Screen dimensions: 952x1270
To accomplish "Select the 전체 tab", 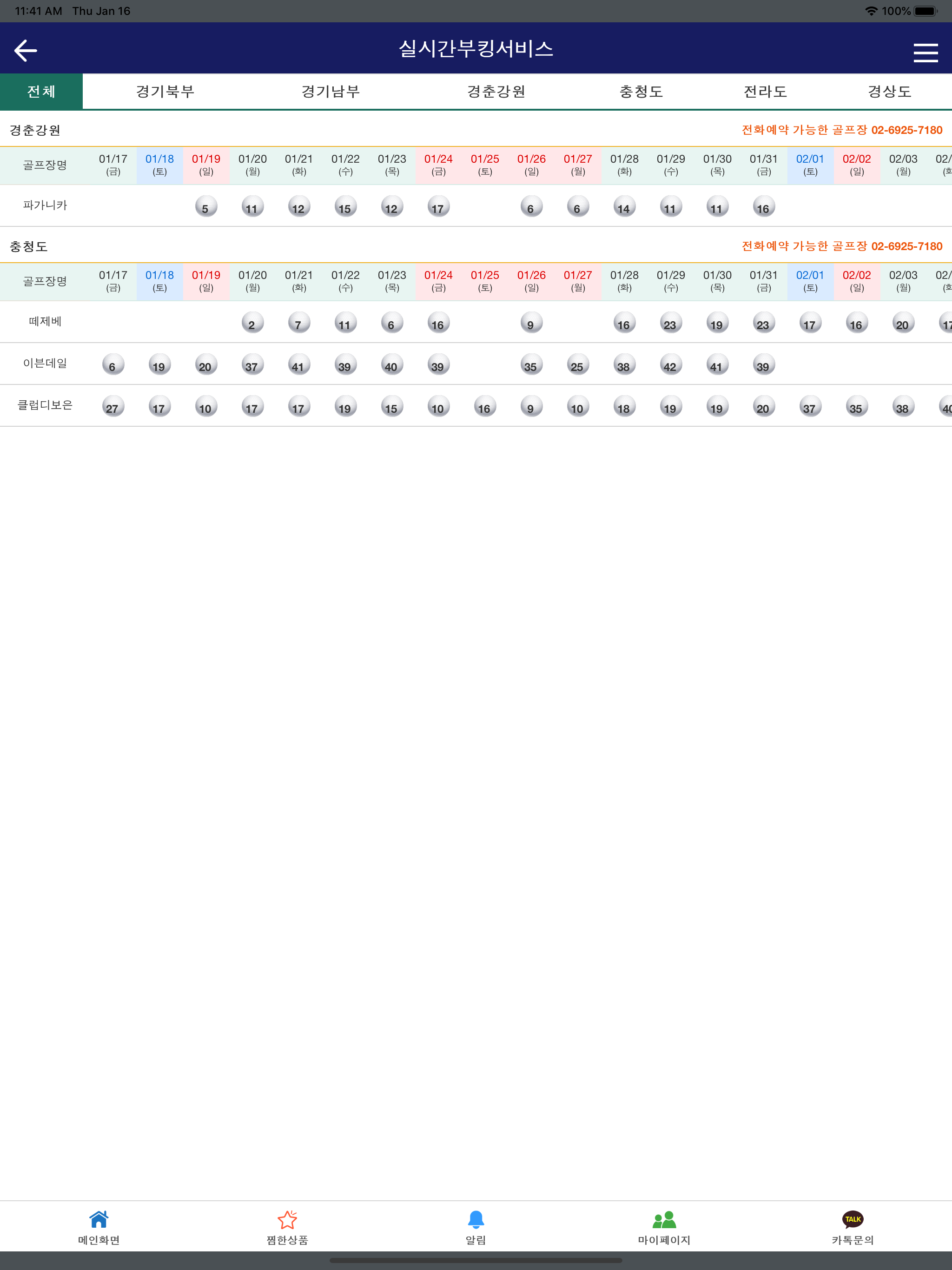I will [x=41, y=91].
